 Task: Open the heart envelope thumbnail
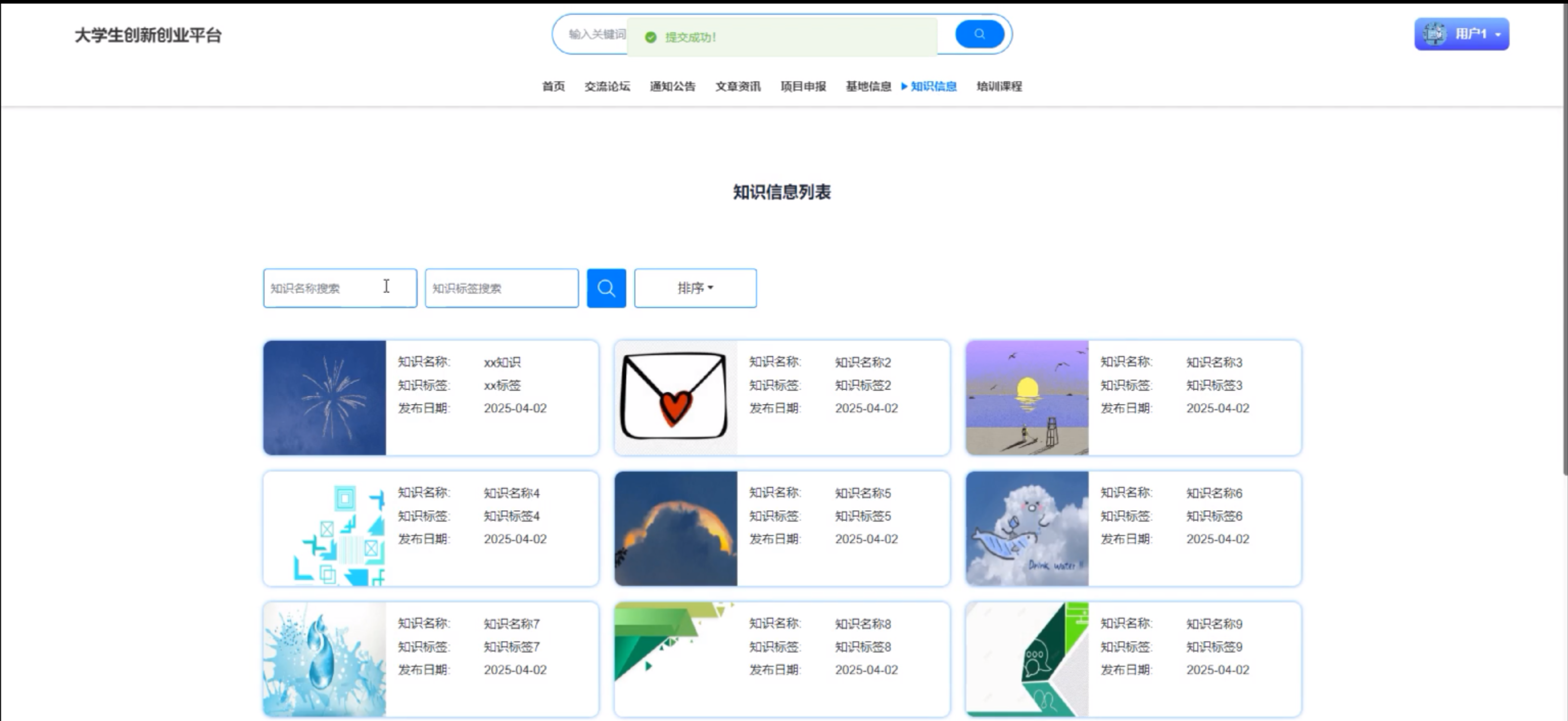click(675, 397)
